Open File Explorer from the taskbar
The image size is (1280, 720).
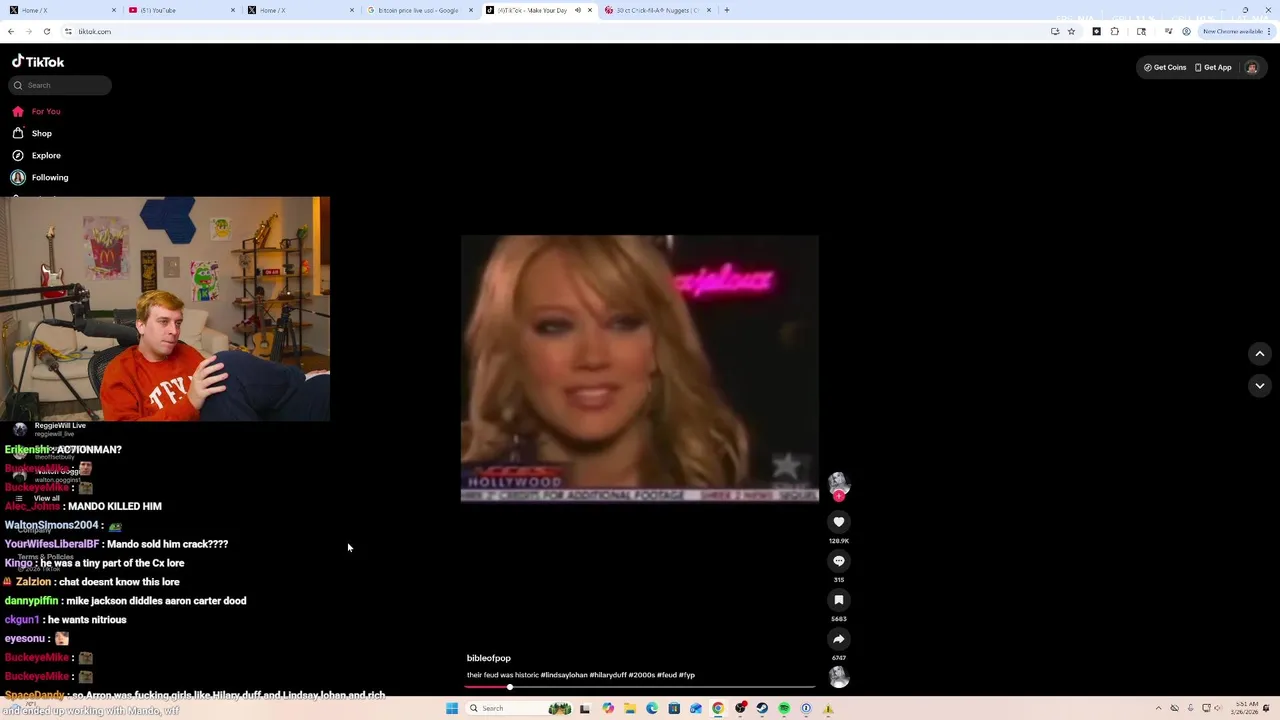630,708
